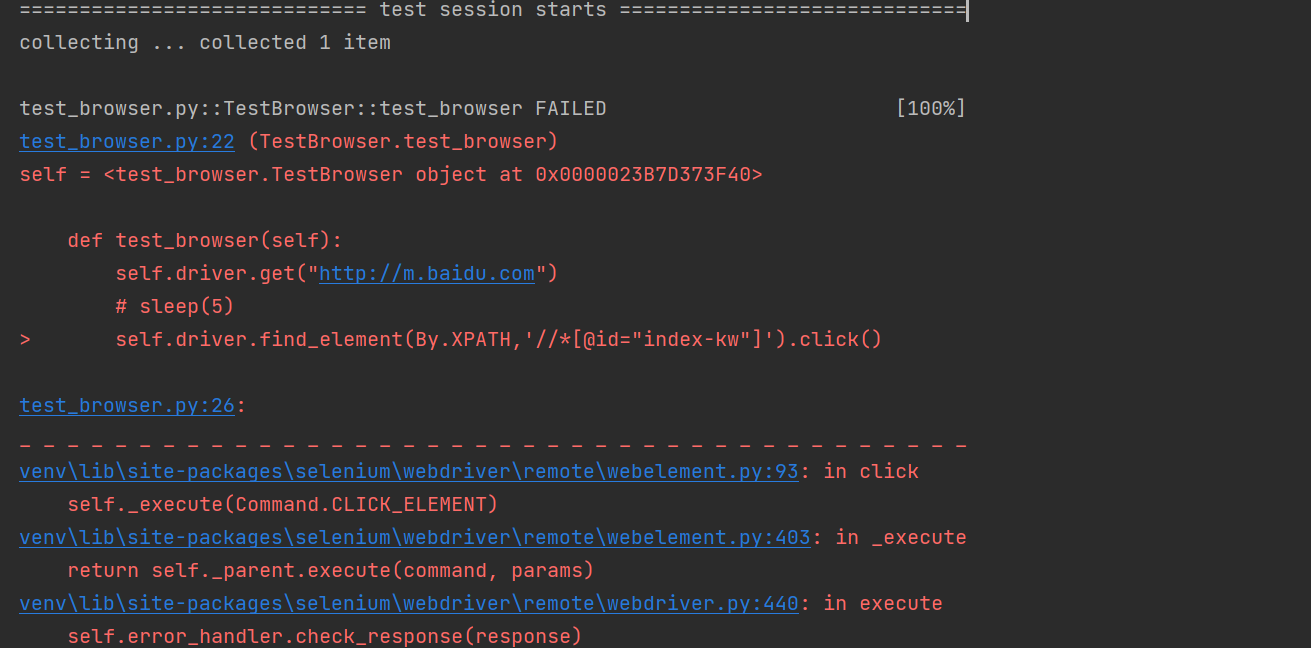The image size is (1311, 648).
Task: Click the 'def test_browser(self):' line
Action: pyautogui.click(x=205, y=240)
